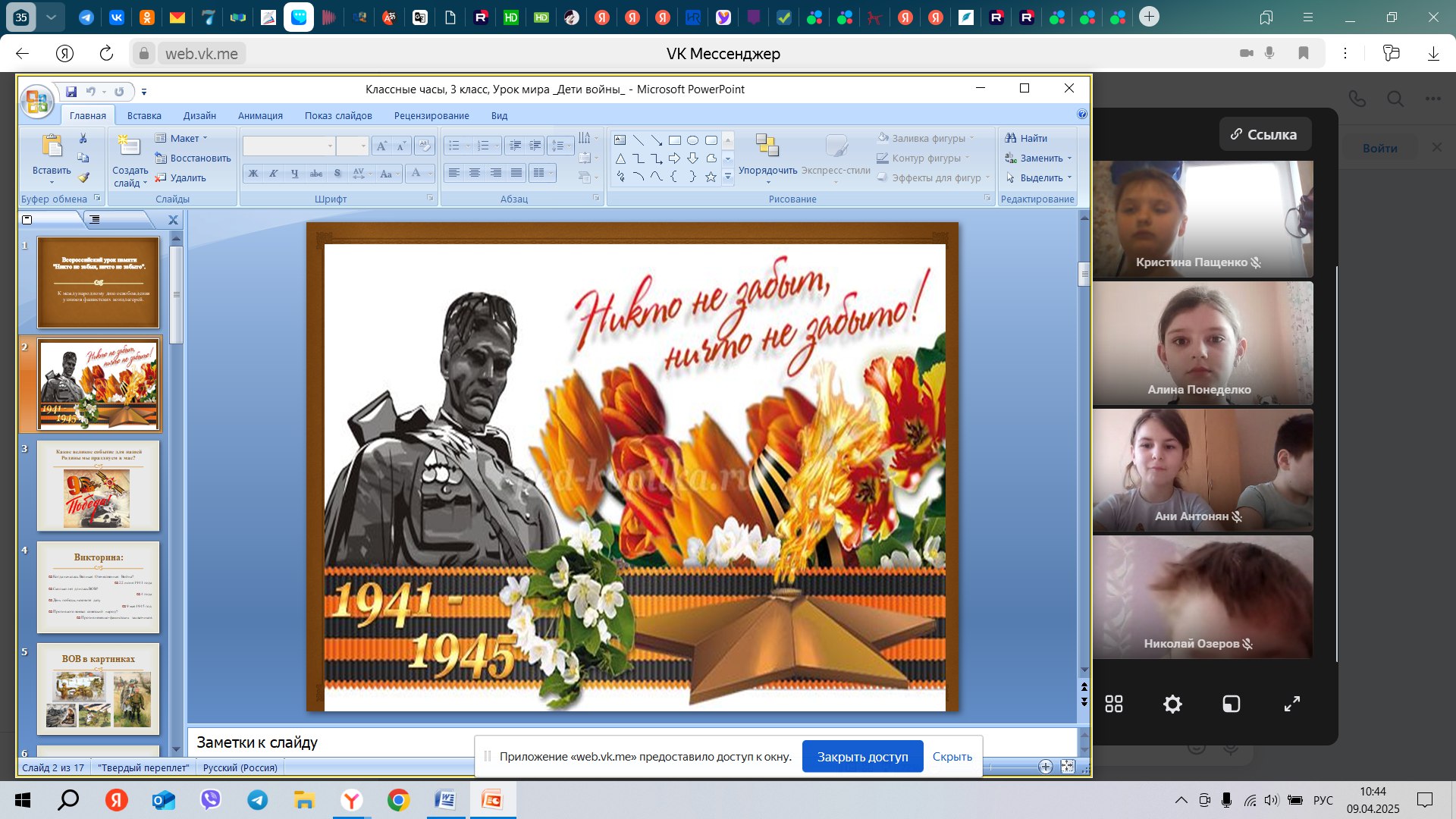Select the oval shape in the shapes gallery
The height and width of the screenshot is (819, 1456).
692,140
